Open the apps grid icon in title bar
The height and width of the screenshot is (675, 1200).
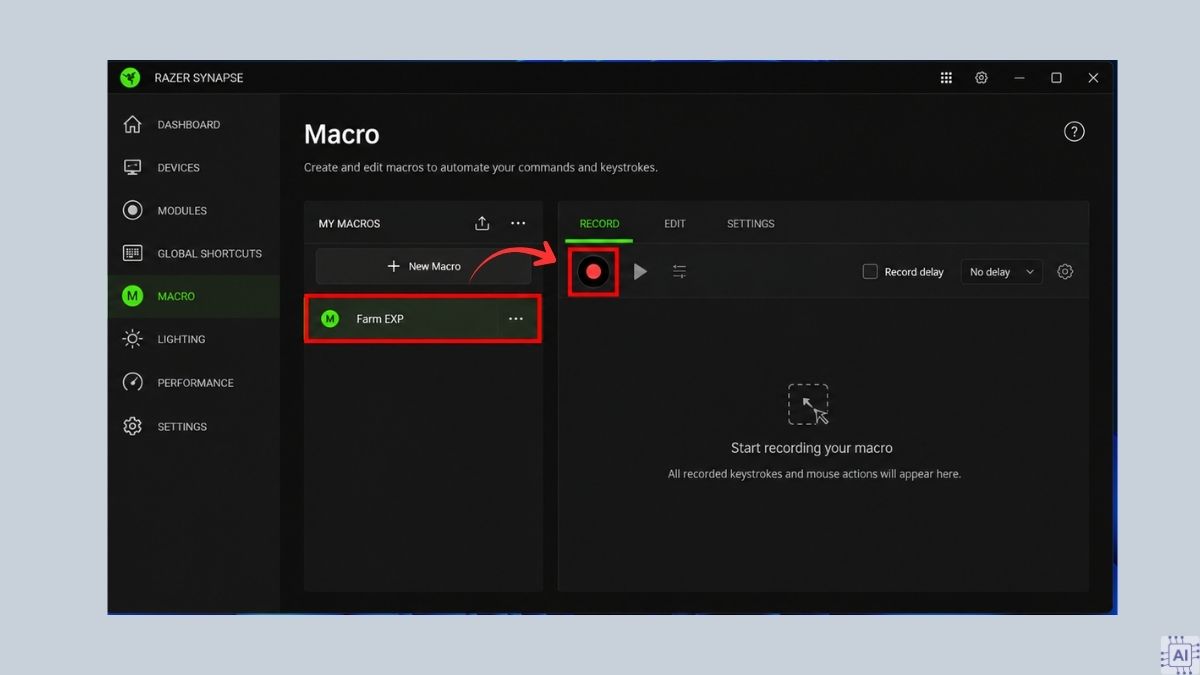coord(946,78)
